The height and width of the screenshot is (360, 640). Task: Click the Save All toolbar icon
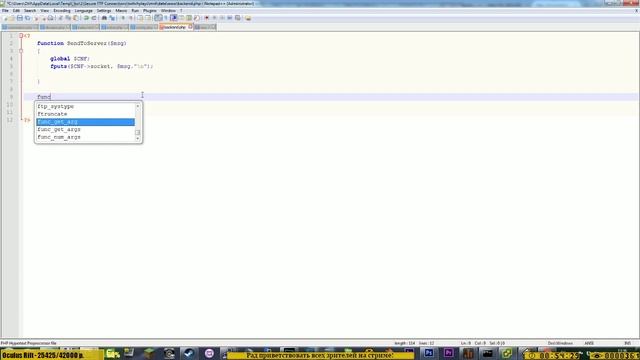coord(27,18)
